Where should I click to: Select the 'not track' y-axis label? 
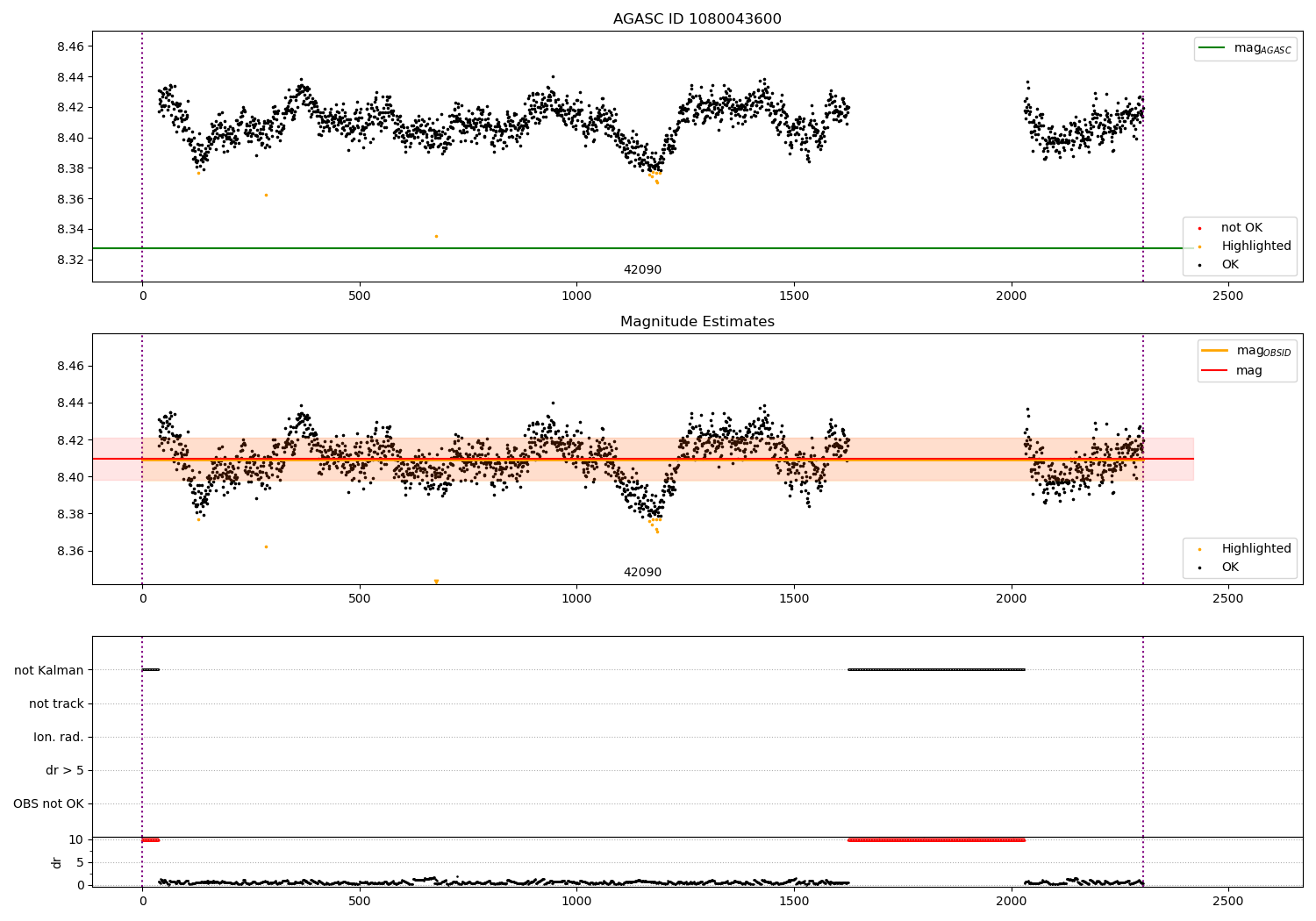click(x=56, y=703)
